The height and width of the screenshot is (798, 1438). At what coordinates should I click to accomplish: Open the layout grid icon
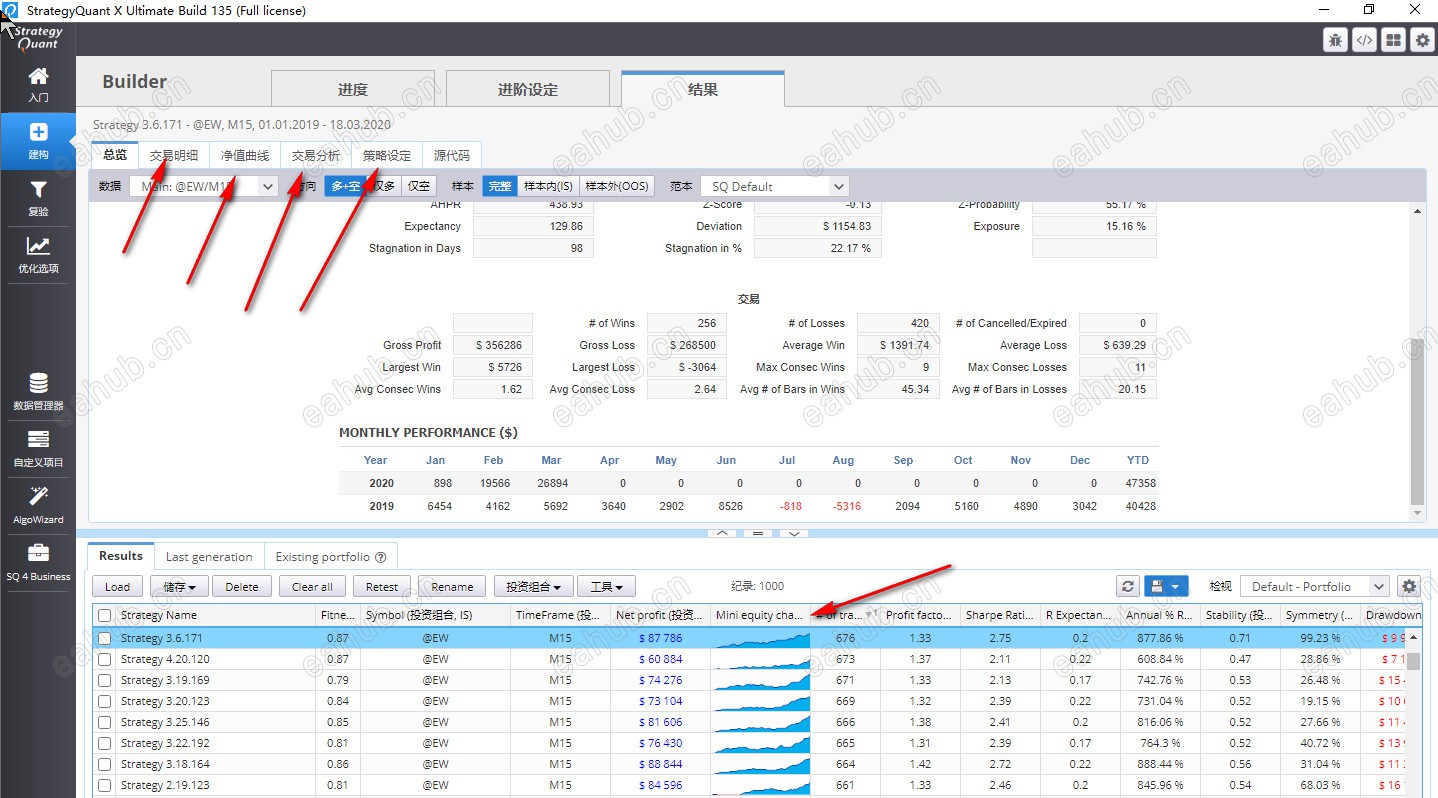(x=1393, y=40)
